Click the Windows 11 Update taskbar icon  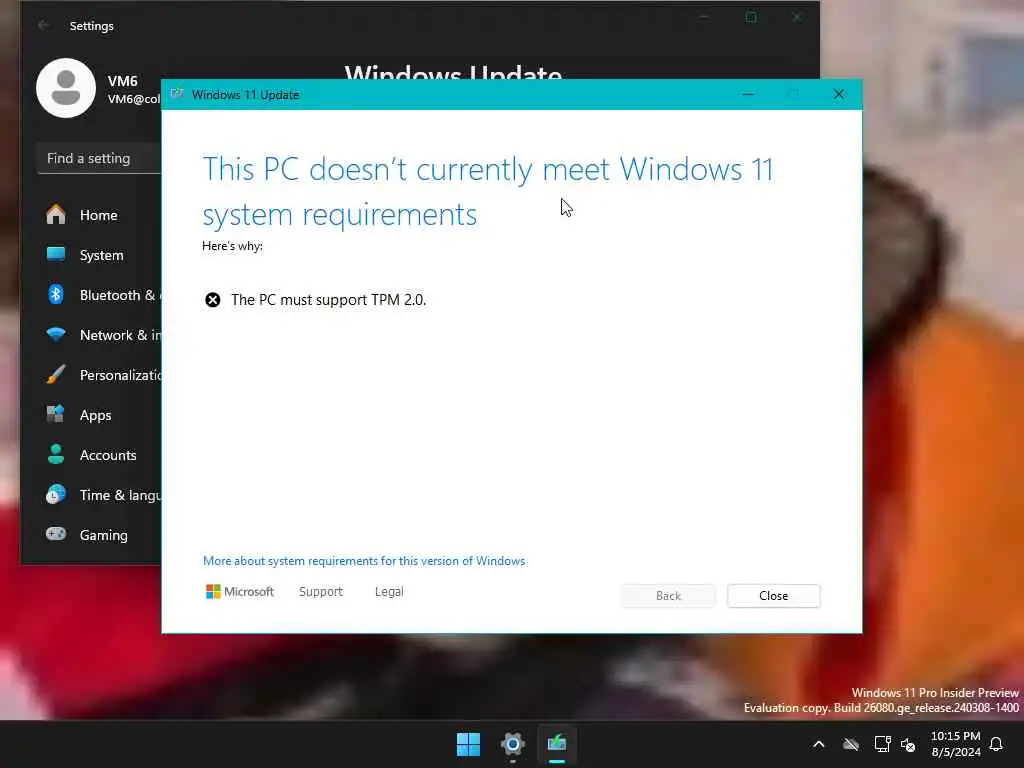[557, 744]
